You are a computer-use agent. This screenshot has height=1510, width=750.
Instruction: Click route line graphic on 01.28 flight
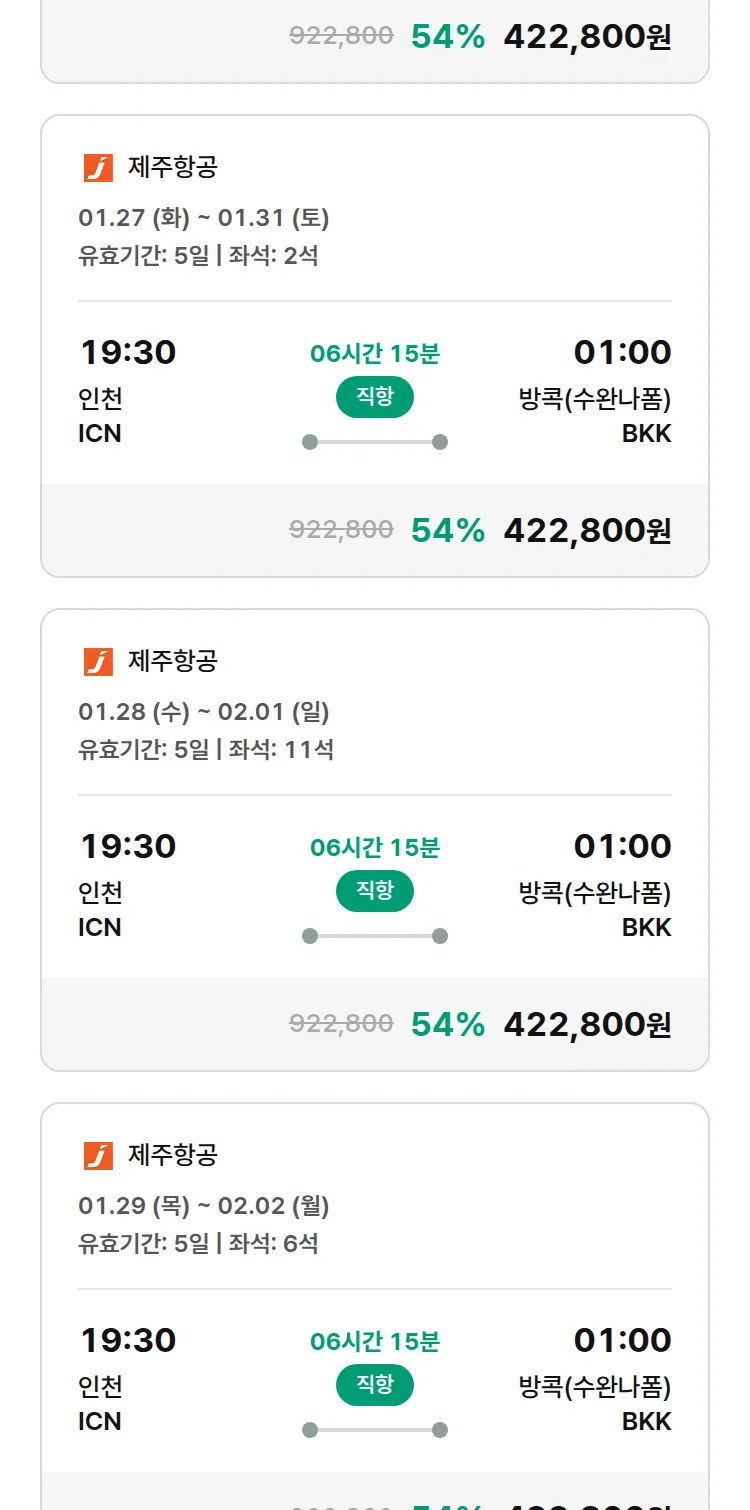click(374, 936)
